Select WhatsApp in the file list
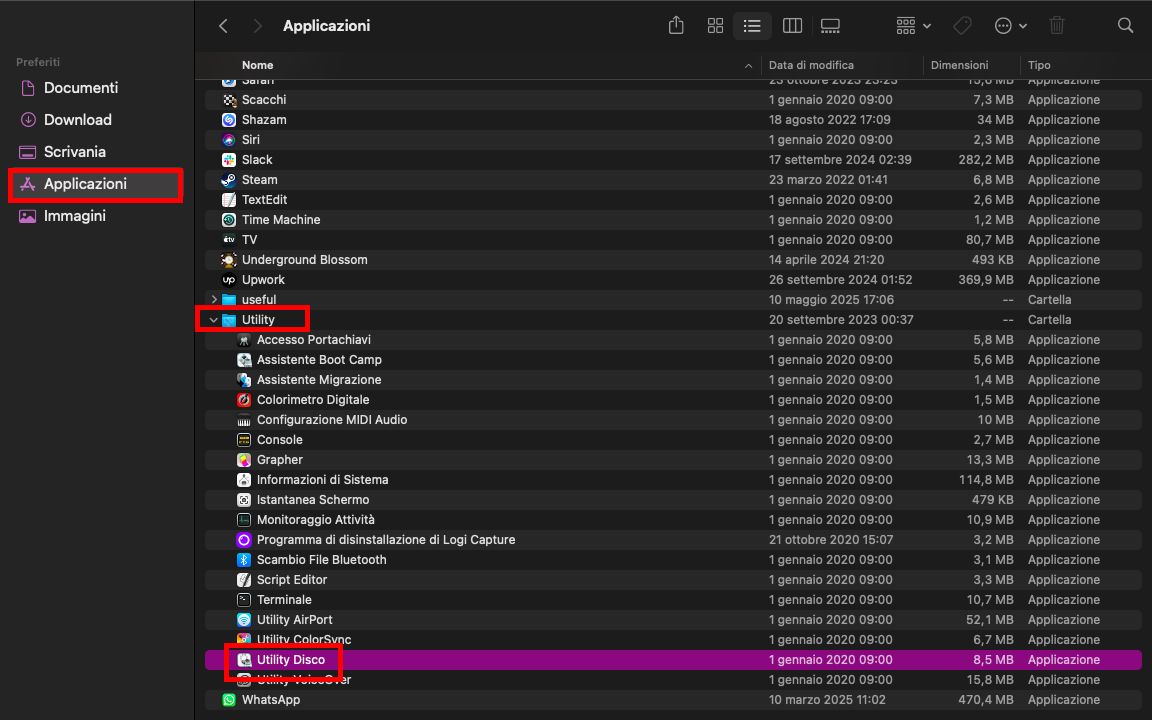1152x720 pixels. click(x=271, y=699)
